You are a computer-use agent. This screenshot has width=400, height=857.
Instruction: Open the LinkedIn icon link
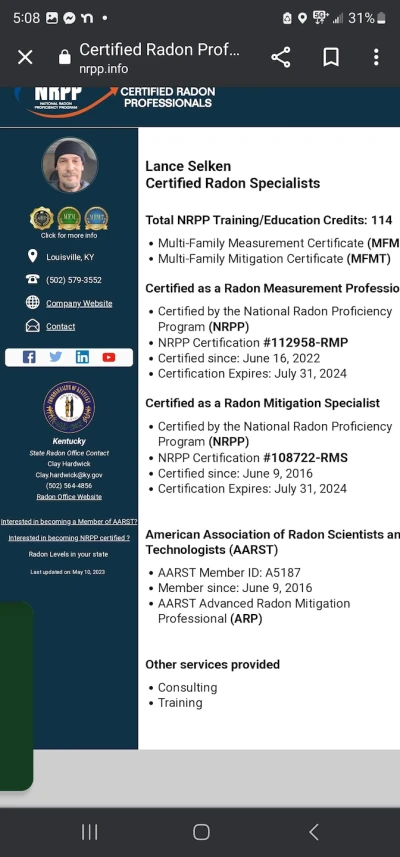point(82,357)
